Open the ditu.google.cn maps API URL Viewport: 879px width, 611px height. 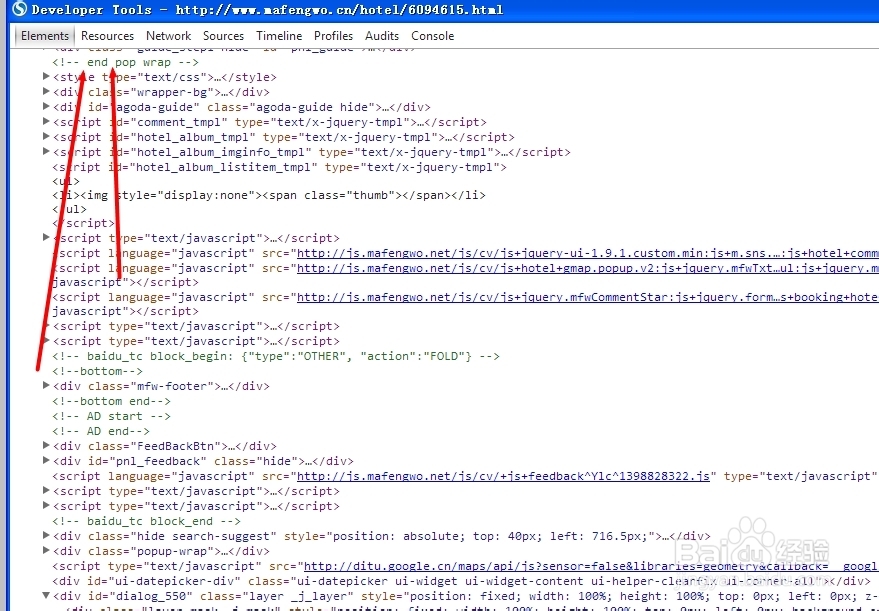tap(591, 566)
